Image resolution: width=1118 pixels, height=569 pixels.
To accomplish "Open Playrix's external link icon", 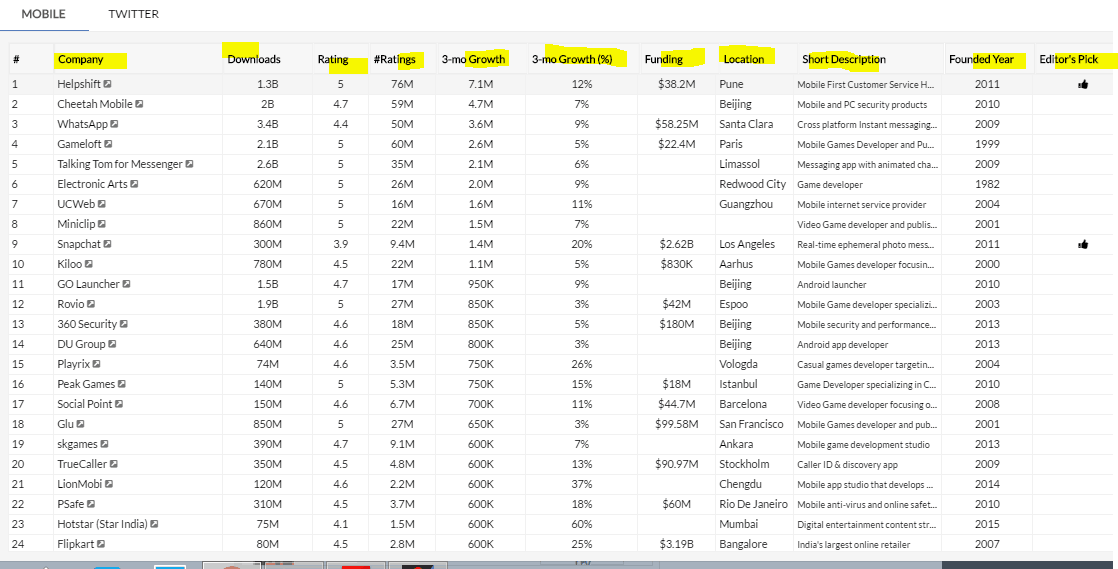I will pyautogui.click(x=98, y=364).
